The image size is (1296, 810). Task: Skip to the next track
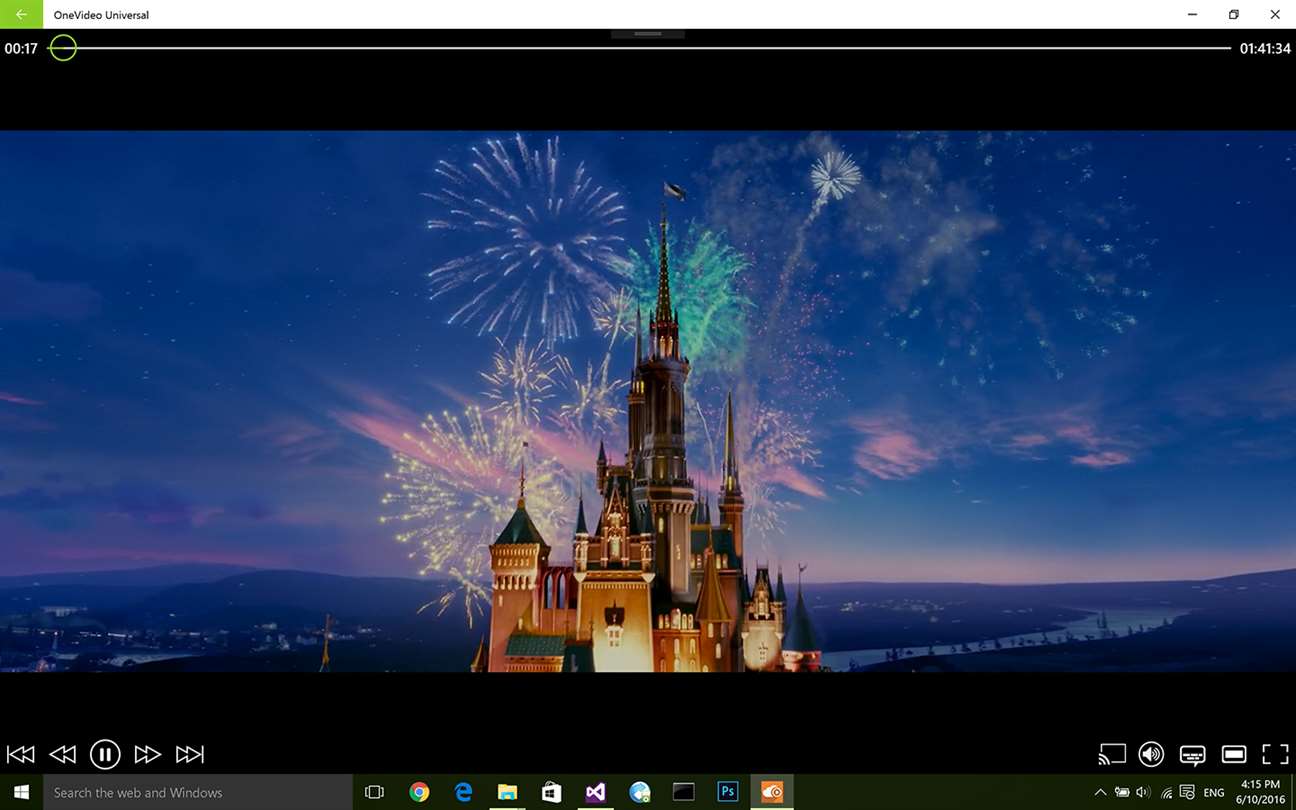(x=190, y=754)
